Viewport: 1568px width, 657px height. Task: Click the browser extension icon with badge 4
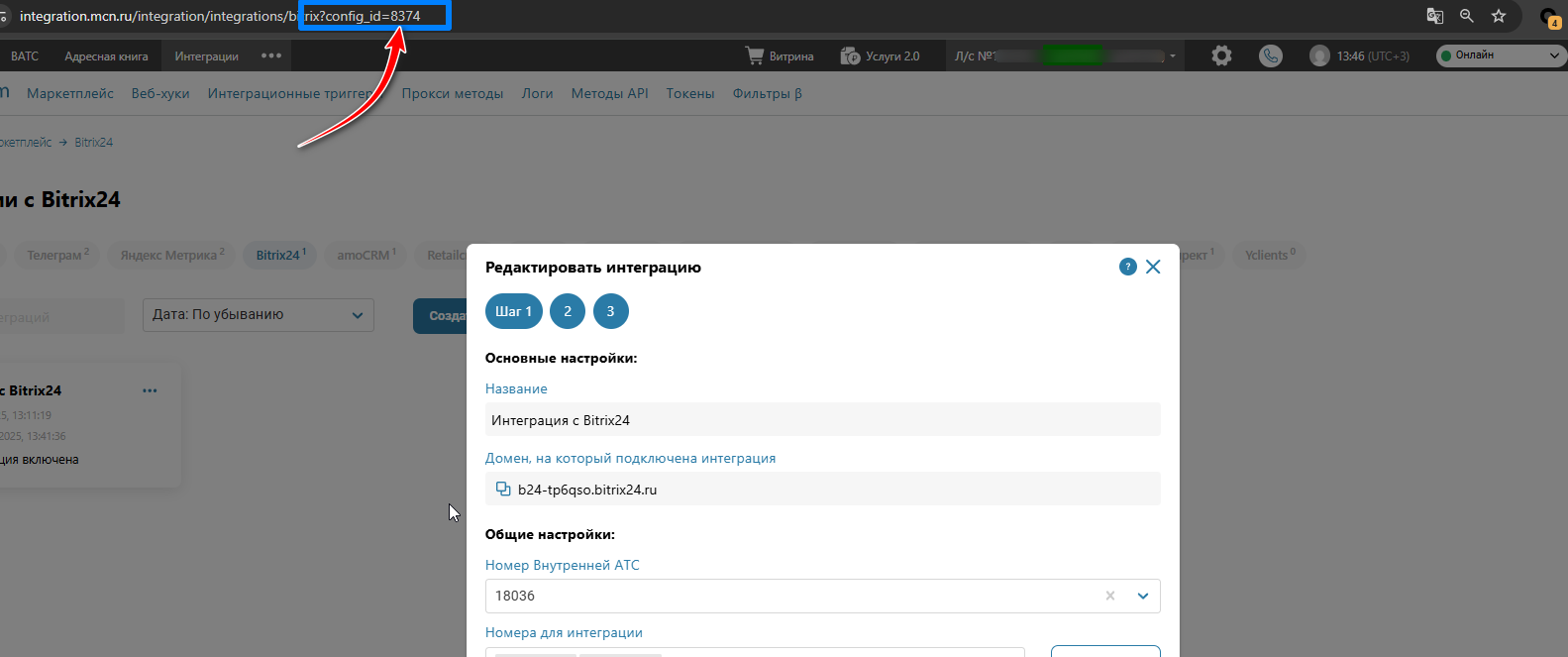(1549, 17)
